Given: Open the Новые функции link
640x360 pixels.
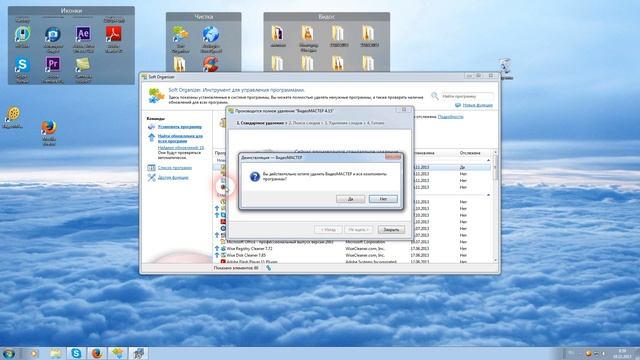Looking at the screenshot, I should (477, 105).
